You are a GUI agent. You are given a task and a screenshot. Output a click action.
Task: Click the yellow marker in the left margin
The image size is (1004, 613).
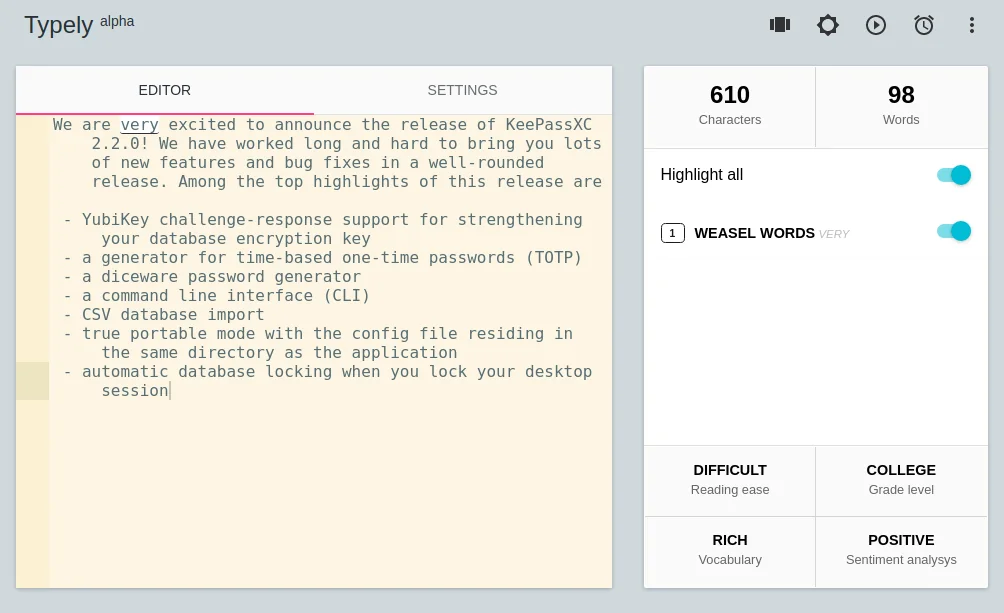click(33, 381)
